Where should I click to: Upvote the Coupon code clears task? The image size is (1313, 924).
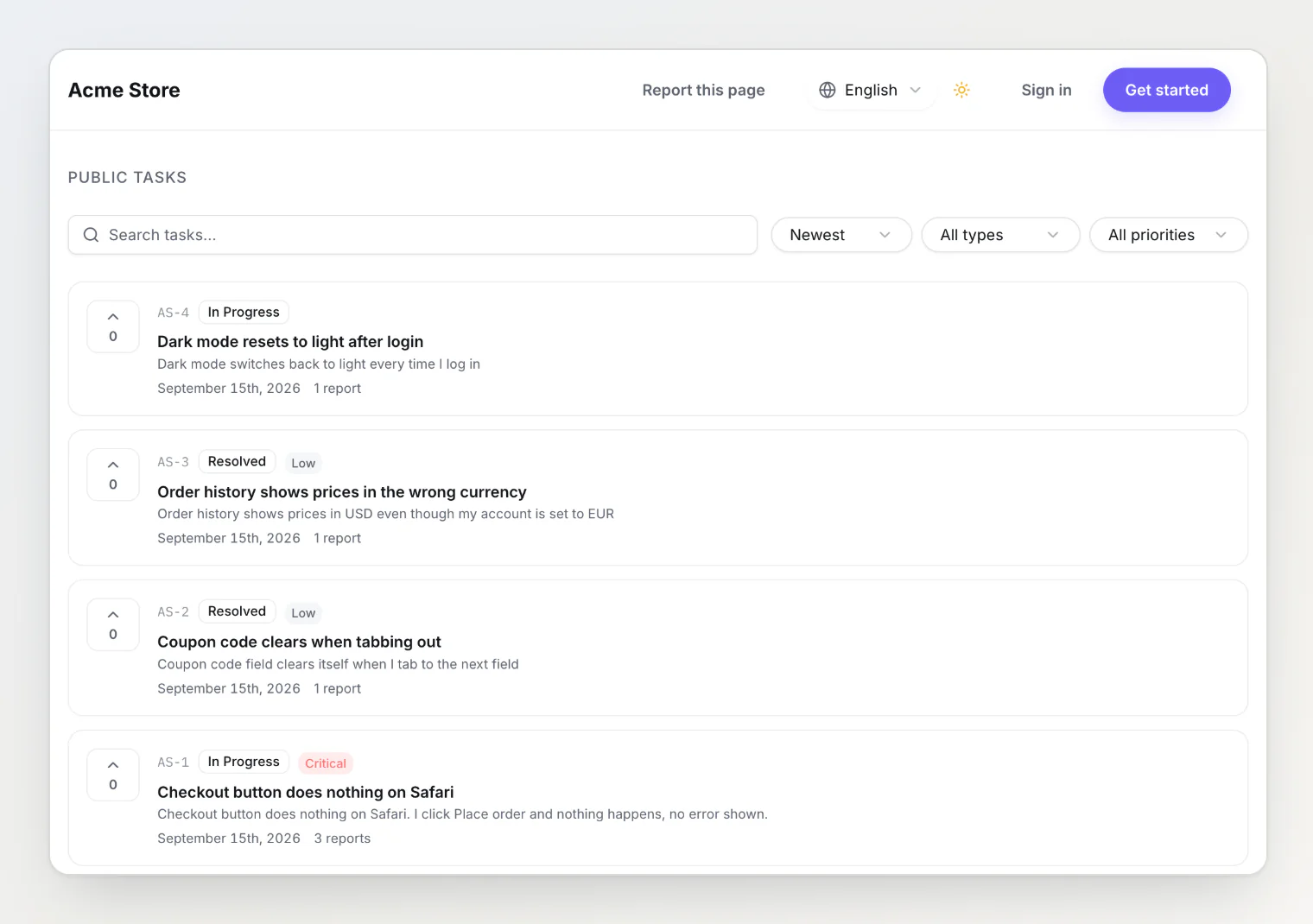tap(113, 624)
